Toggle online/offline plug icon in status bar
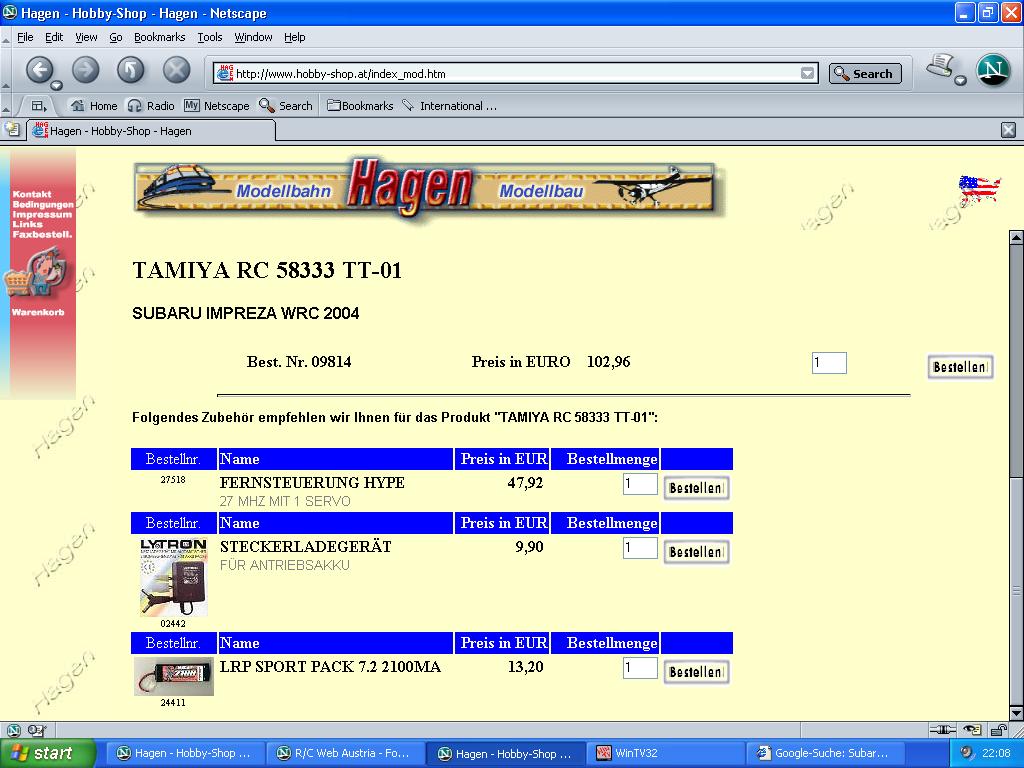This screenshot has height=768, width=1024. point(942,730)
